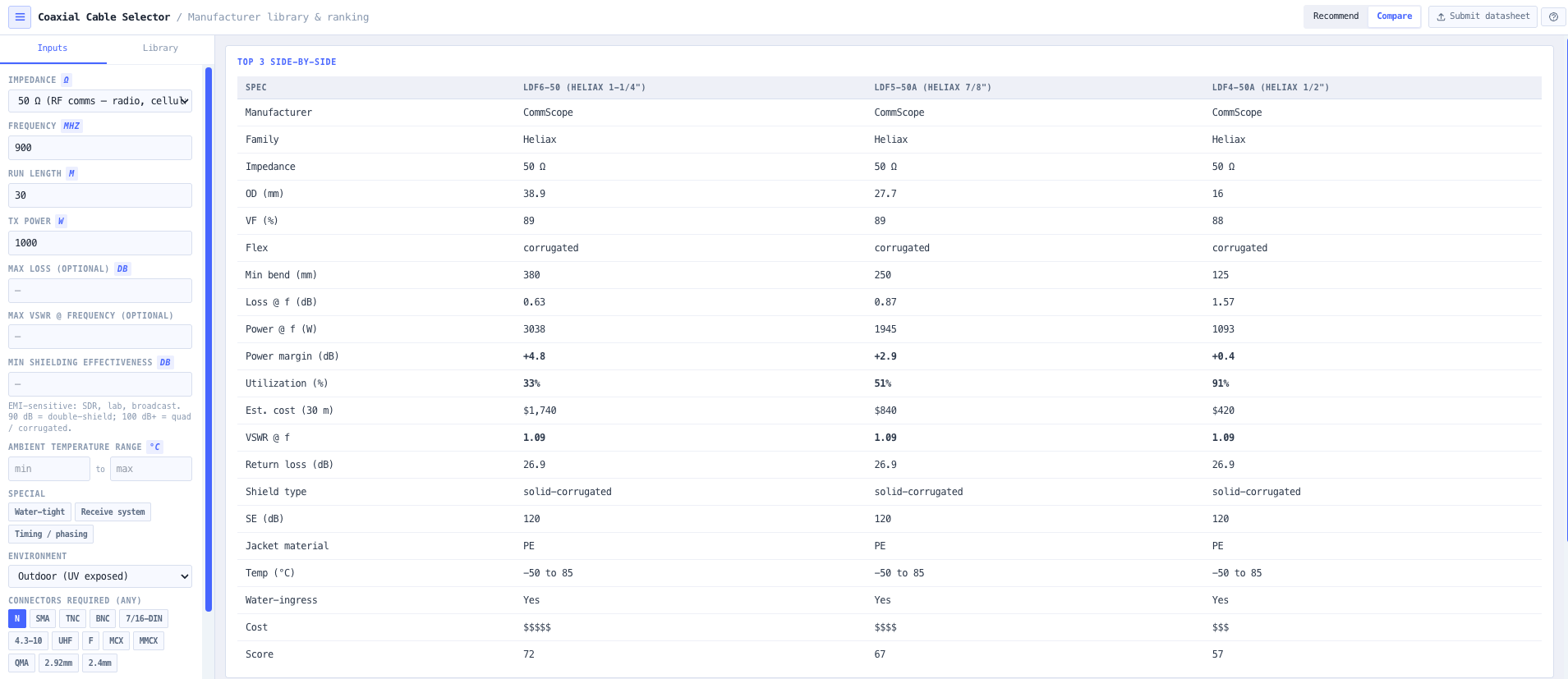Expand the Environment dropdown
The height and width of the screenshot is (679, 1568).
pos(100,576)
